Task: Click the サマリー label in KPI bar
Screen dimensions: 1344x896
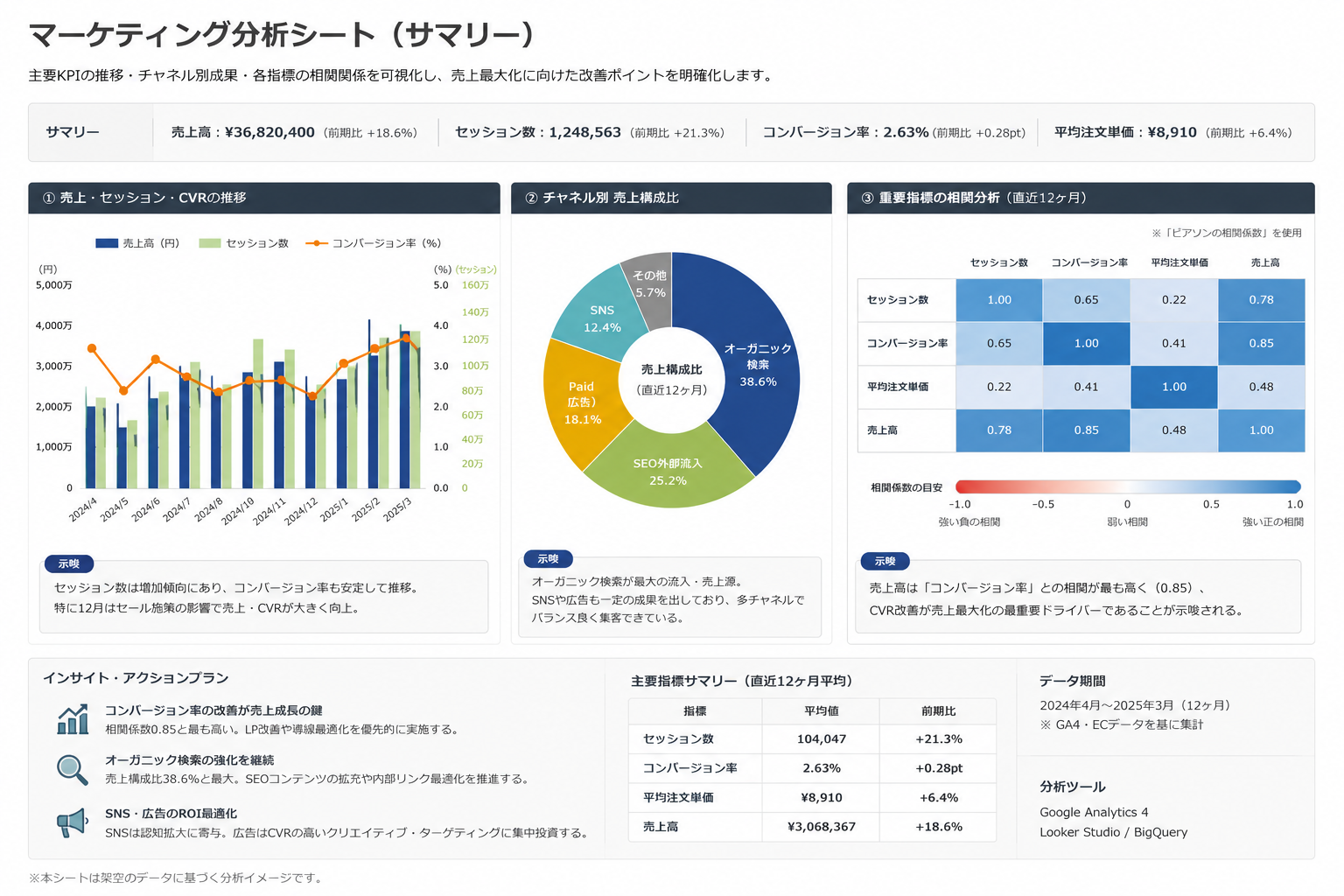Action: 73,132
